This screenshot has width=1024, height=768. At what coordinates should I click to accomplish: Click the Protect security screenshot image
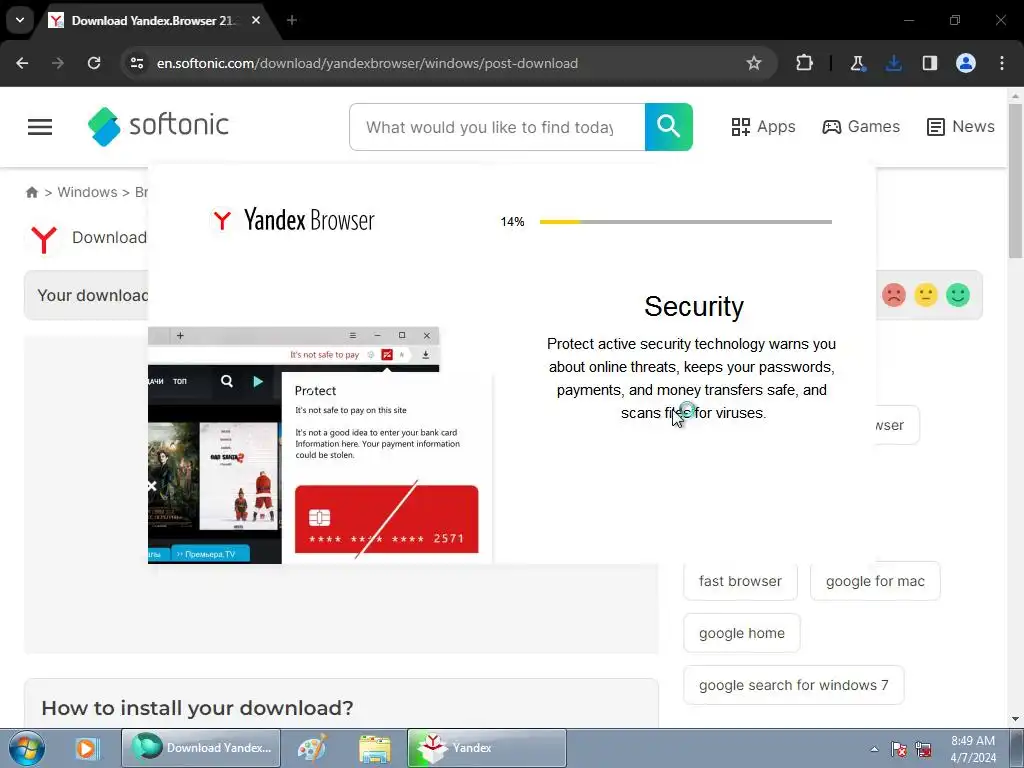(x=320, y=445)
